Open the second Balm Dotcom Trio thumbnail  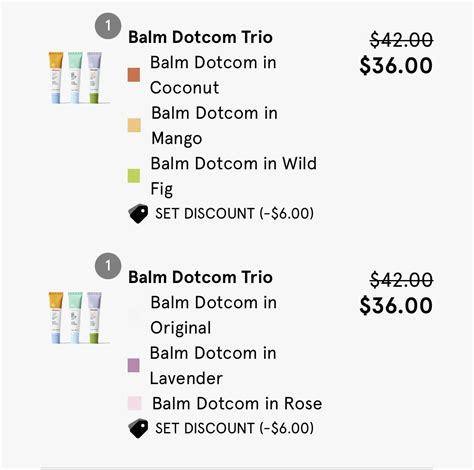[77, 317]
